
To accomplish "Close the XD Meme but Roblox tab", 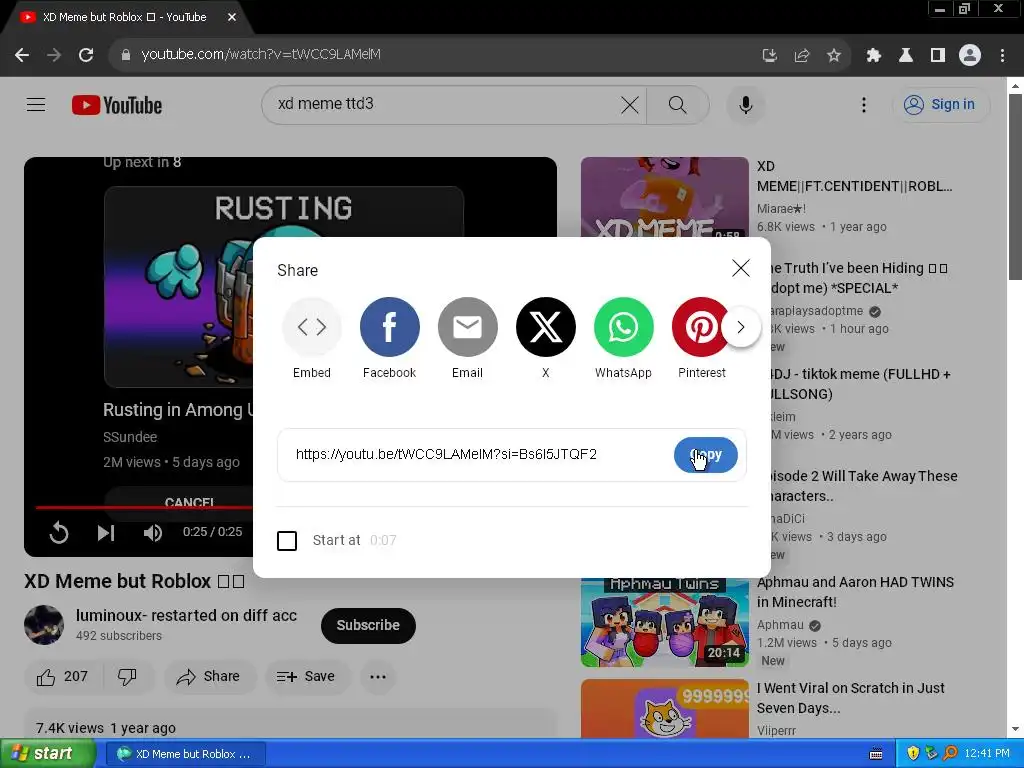I will (232, 17).
